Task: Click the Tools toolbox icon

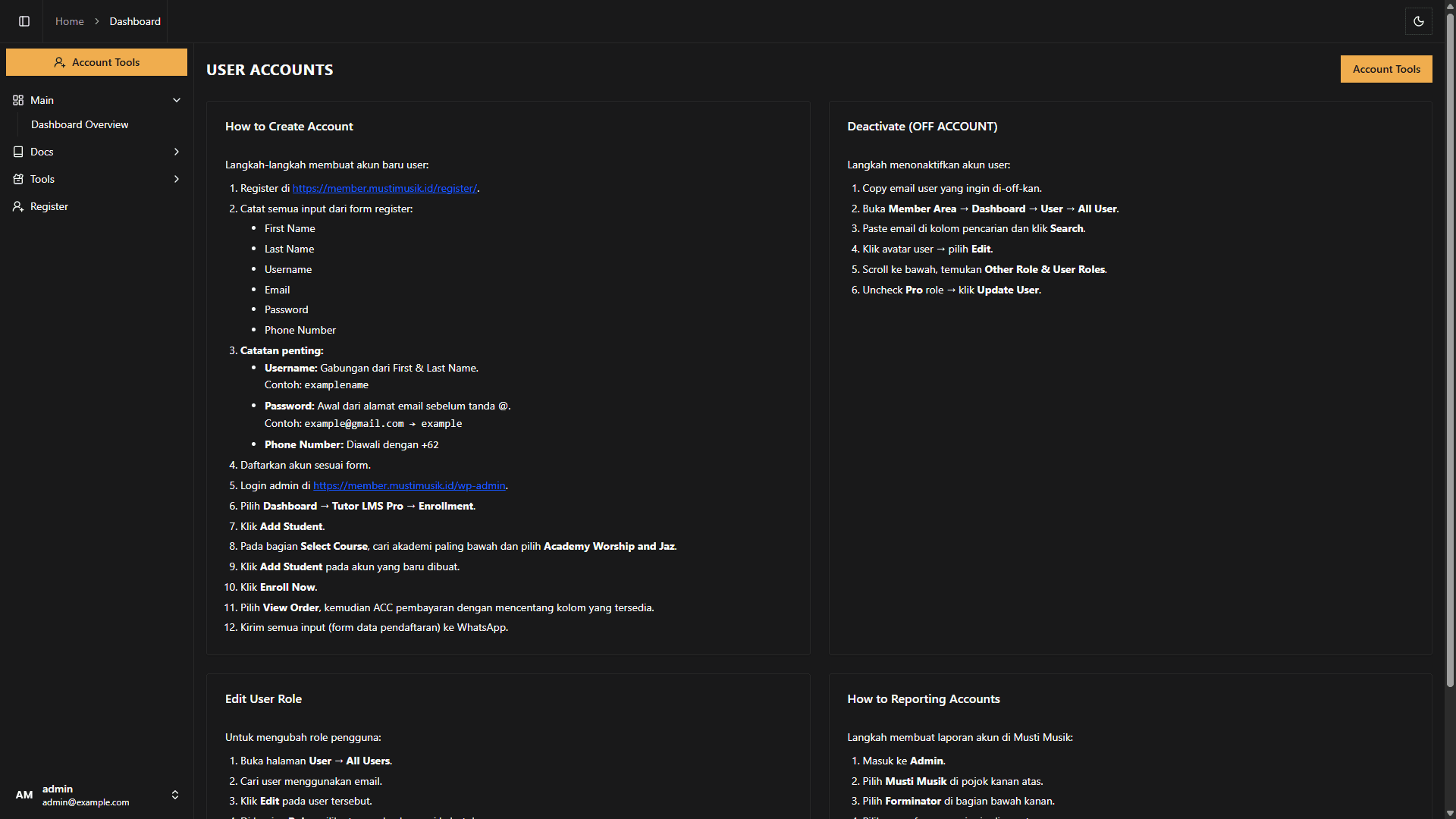Action: click(x=18, y=179)
